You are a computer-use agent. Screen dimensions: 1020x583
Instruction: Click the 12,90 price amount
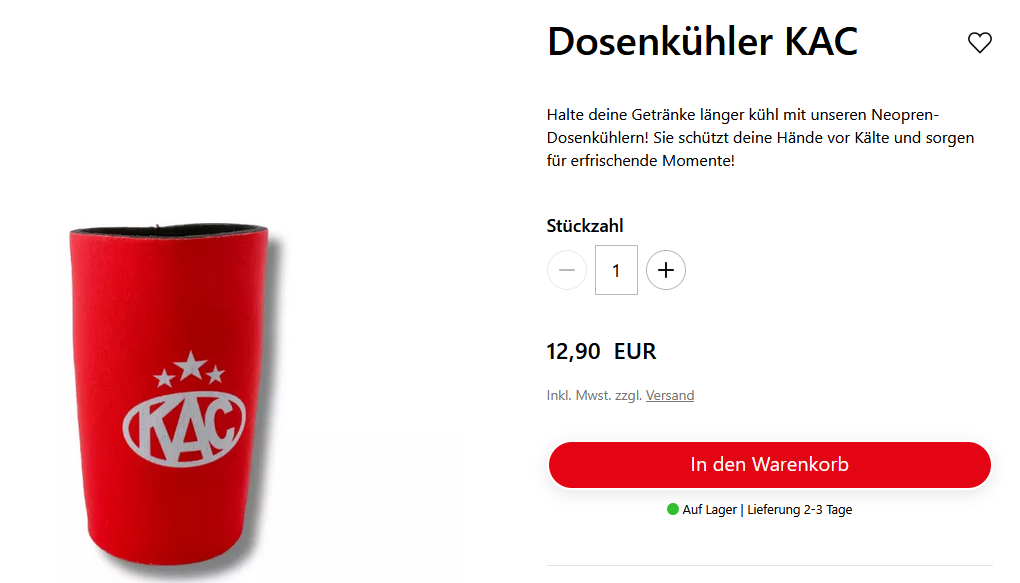[573, 351]
